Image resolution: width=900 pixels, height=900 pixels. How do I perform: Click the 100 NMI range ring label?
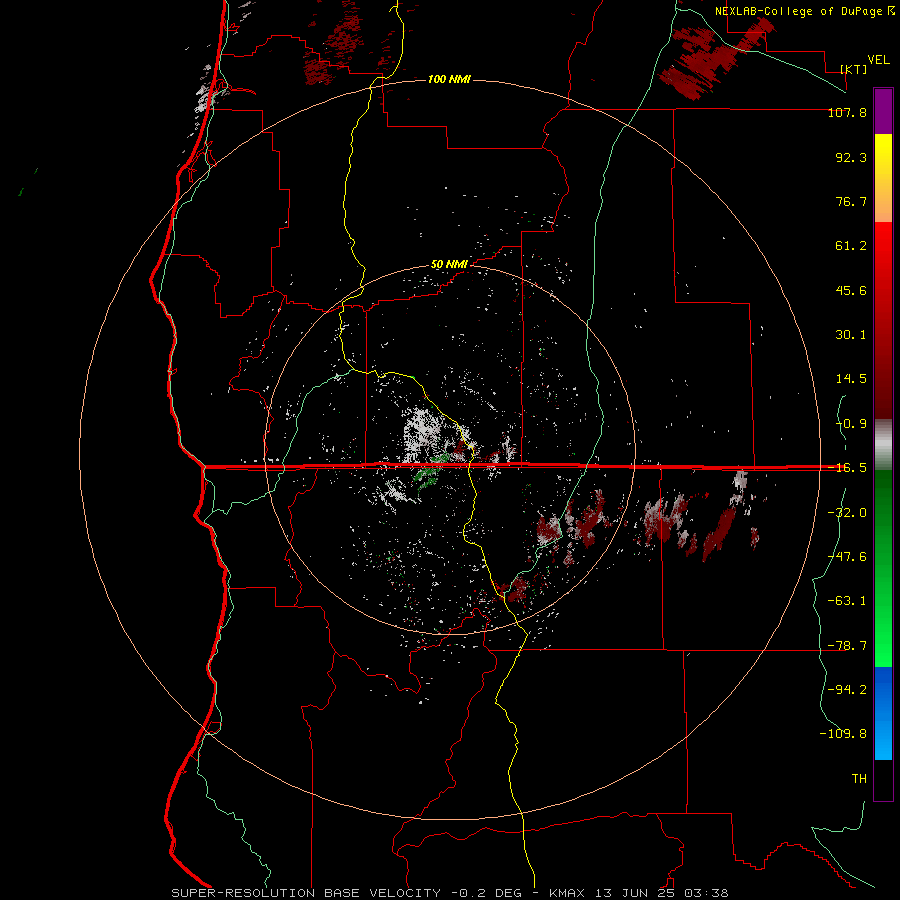449,79
